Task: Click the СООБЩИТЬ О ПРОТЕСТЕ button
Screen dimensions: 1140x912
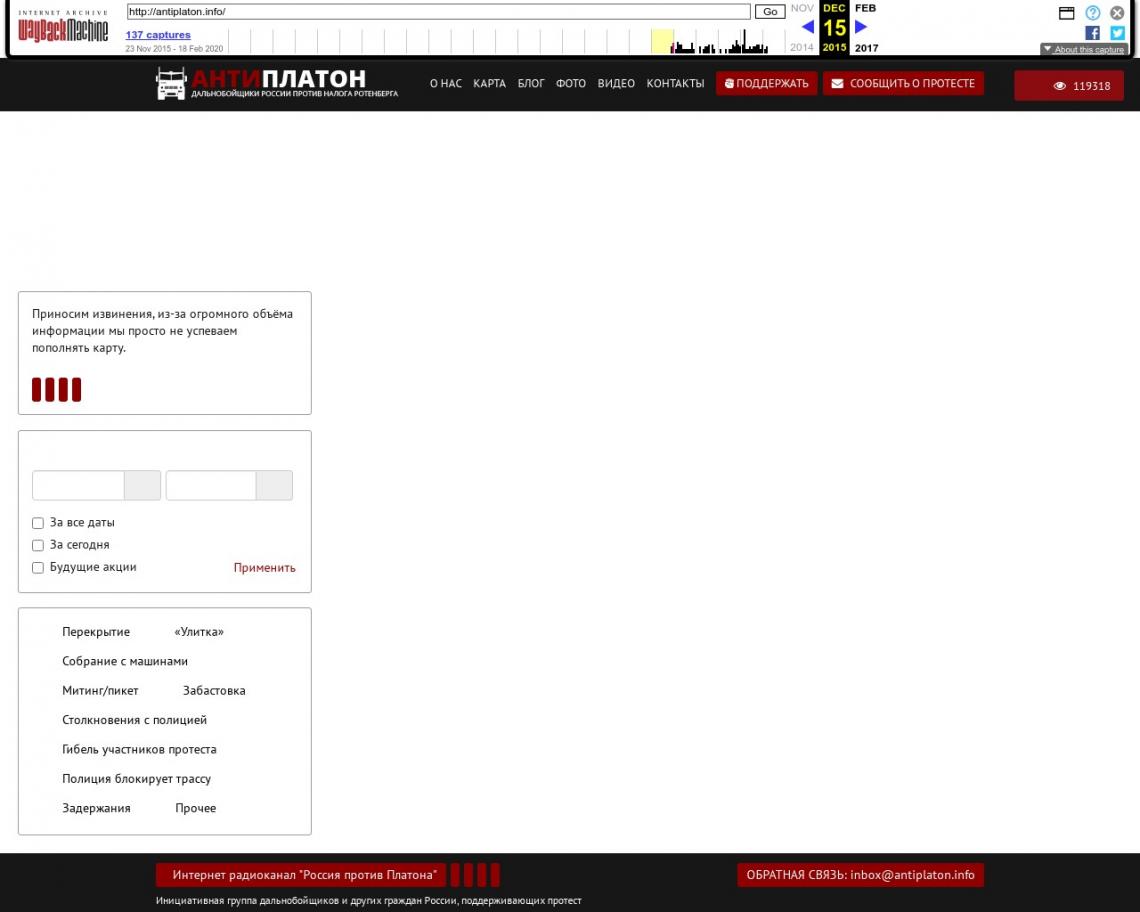Action: (903, 84)
